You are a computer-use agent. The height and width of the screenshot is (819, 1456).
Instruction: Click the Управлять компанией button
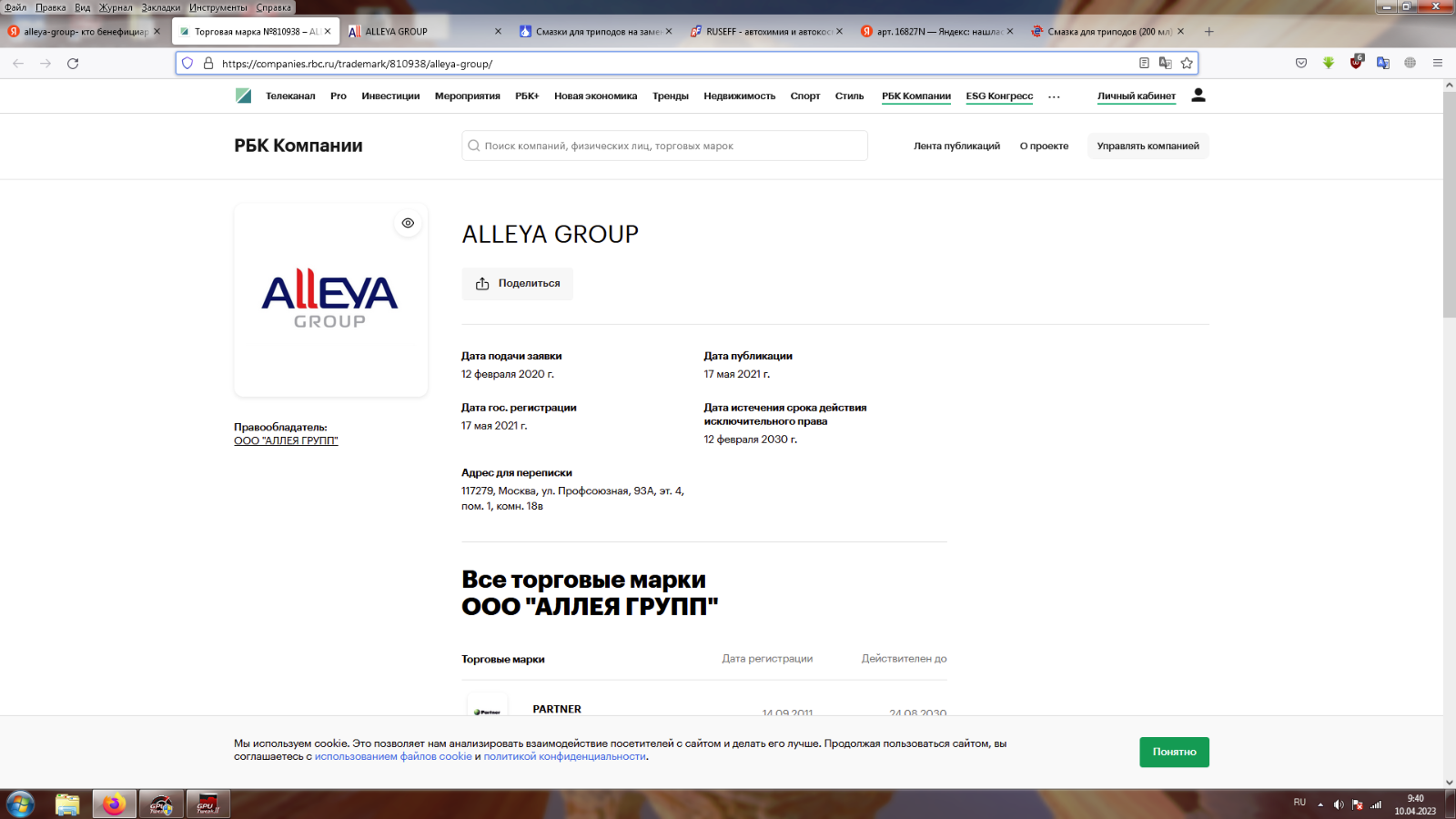pyautogui.click(x=1148, y=146)
